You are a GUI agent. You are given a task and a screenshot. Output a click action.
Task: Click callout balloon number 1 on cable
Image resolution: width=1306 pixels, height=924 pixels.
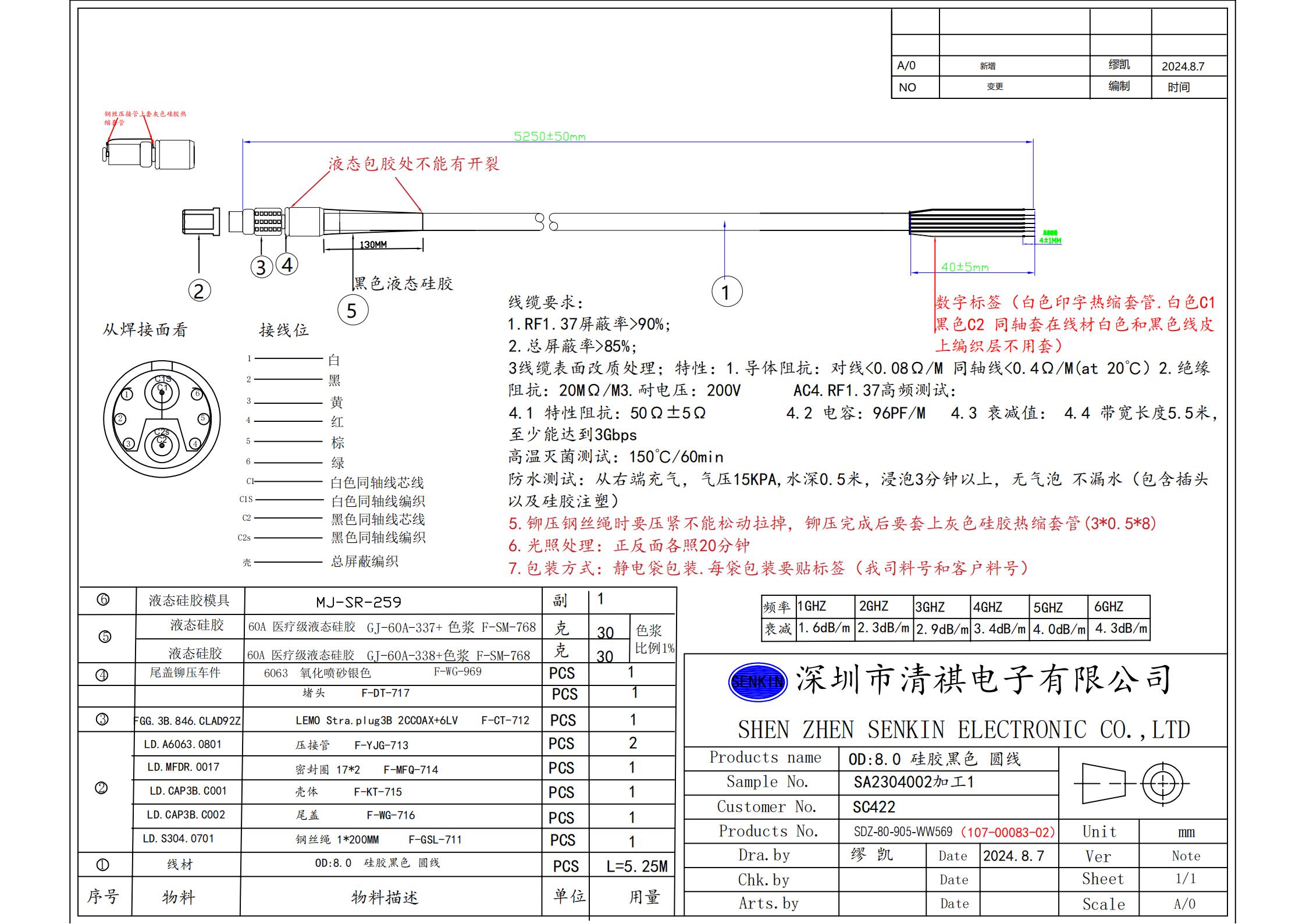[727, 292]
